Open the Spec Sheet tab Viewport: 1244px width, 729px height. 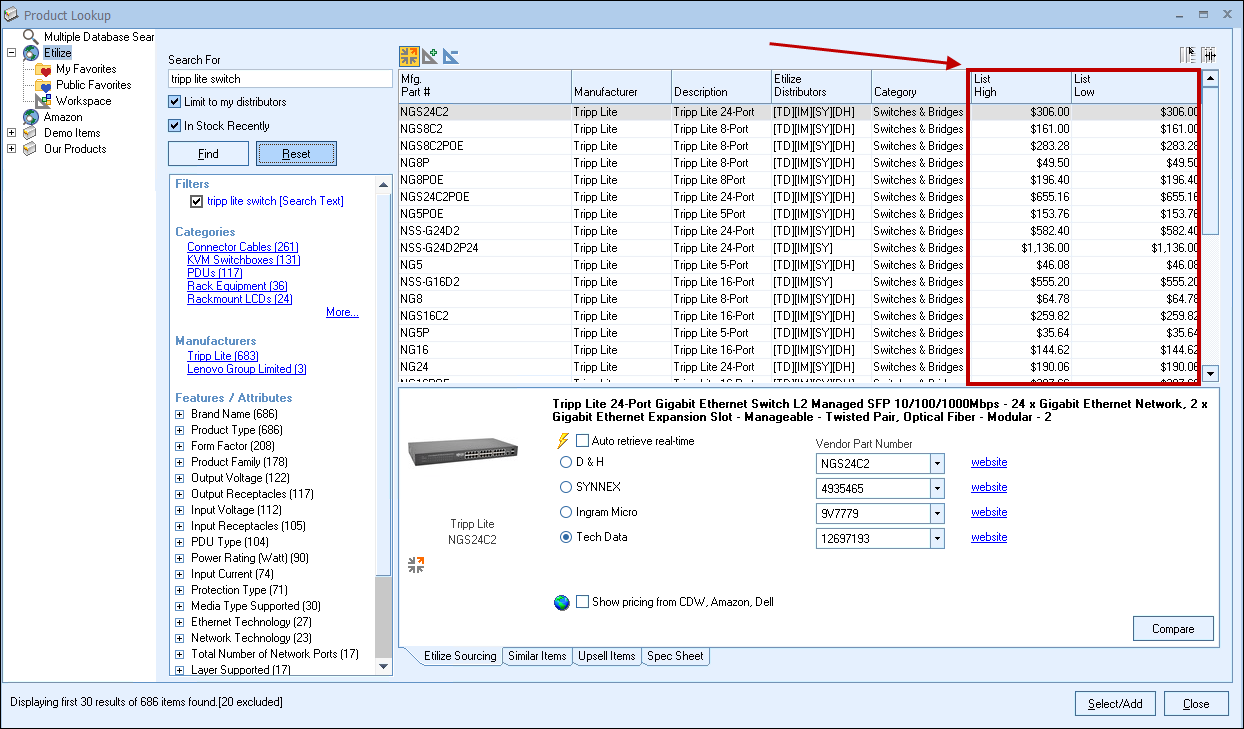[x=675, y=656]
